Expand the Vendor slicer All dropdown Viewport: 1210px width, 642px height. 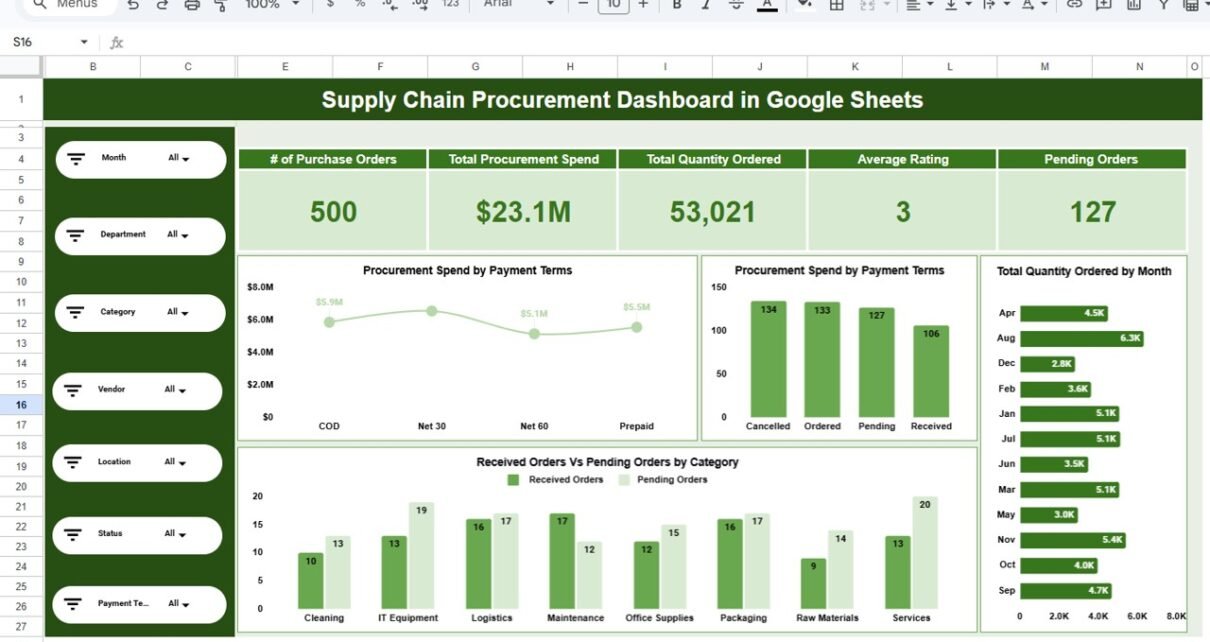point(176,390)
